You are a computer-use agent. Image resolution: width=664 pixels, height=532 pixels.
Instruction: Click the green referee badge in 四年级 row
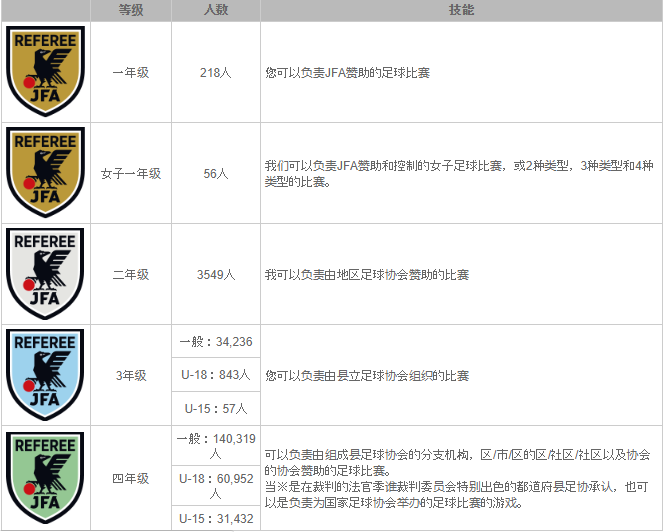[45, 477]
